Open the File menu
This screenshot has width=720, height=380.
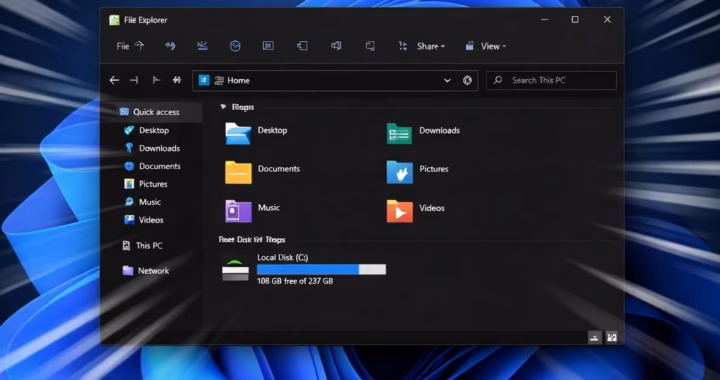[x=123, y=46]
